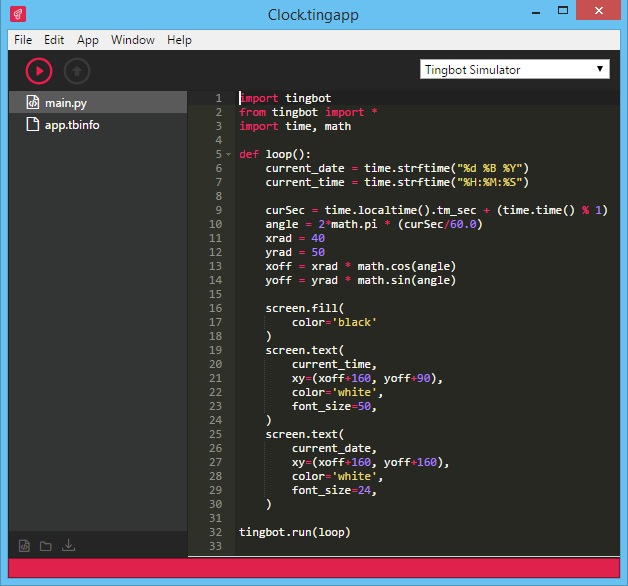Open the File menu
The image size is (628, 586).
tap(23, 40)
